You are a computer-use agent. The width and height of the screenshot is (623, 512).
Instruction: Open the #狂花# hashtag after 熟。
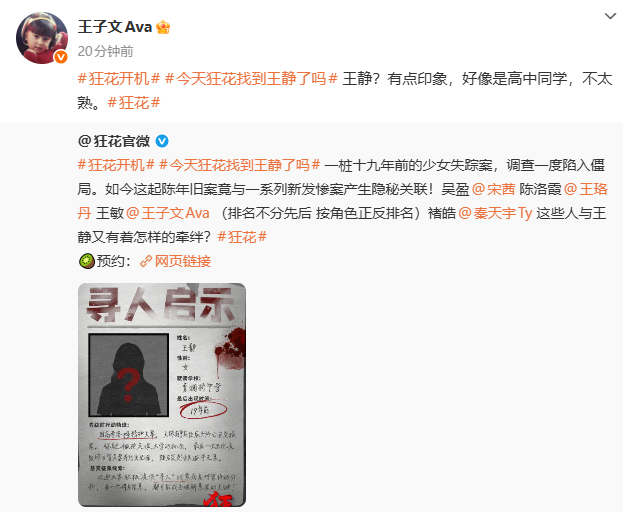click(x=134, y=103)
